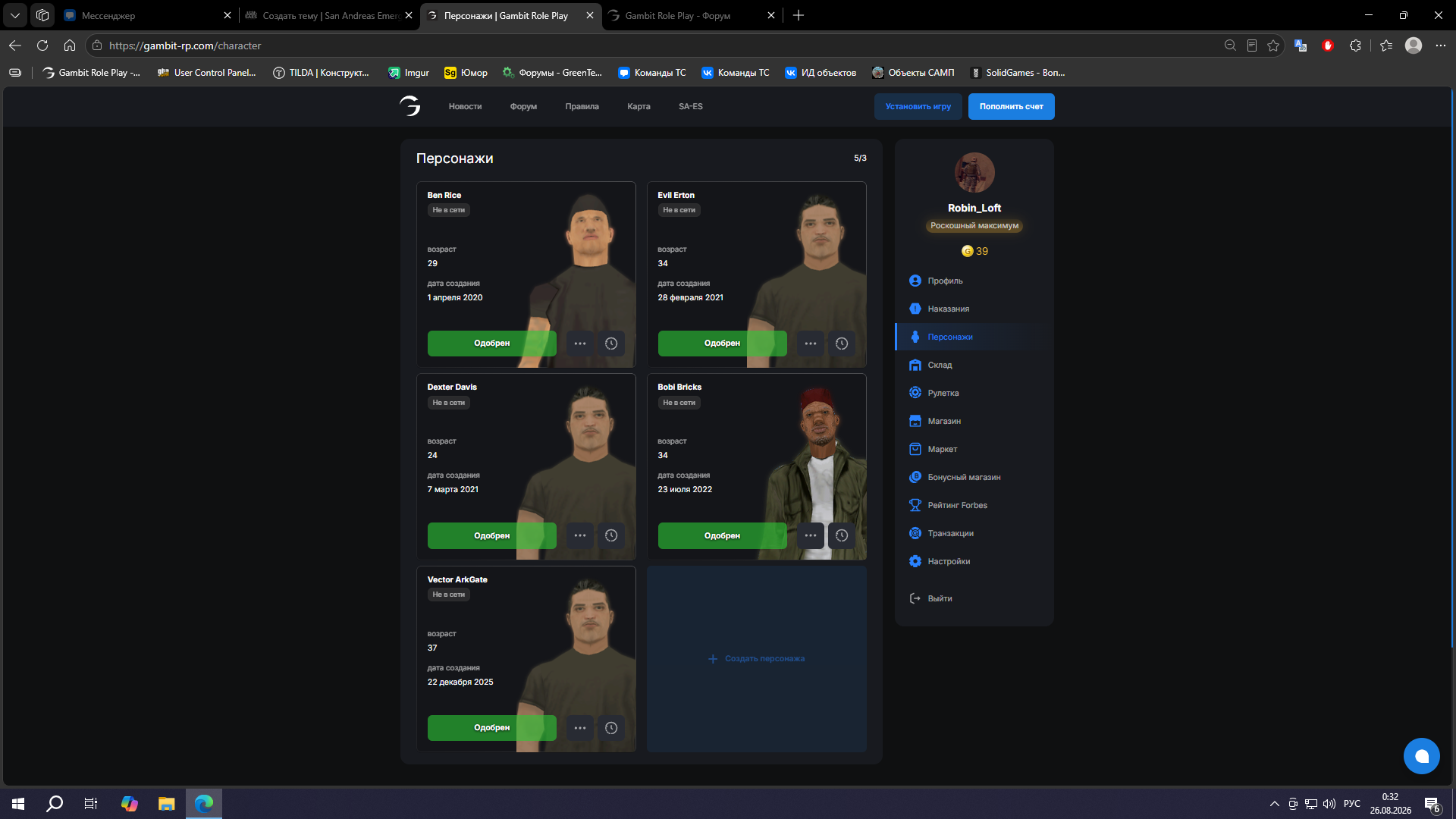Screen dimensions: 1456x819
Task: Click the Robin_Loft profile avatar
Action: click(x=974, y=173)
